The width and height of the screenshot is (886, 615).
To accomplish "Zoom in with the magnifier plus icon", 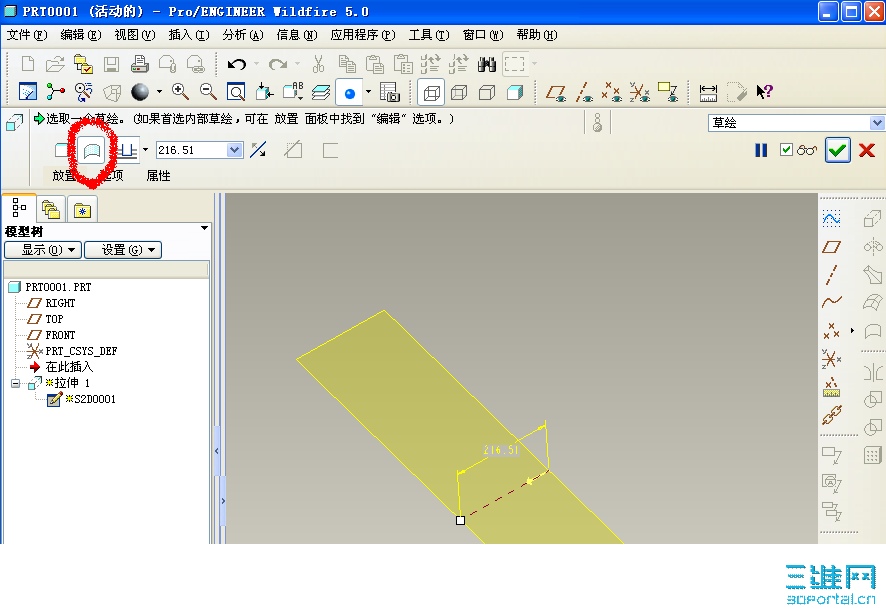I will pos(180,92).
